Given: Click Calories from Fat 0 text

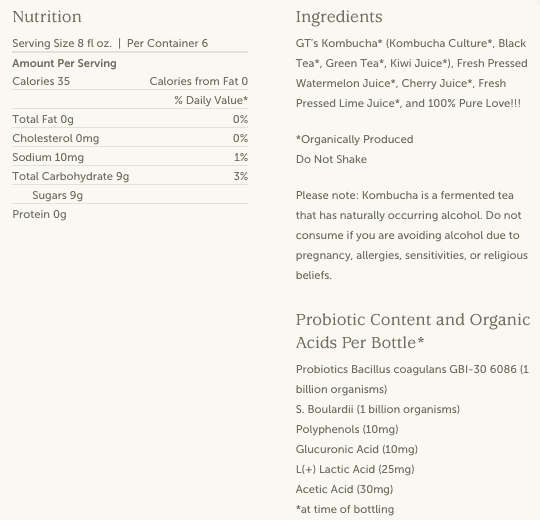Looking at the screenshot, I should coord(199,81).
